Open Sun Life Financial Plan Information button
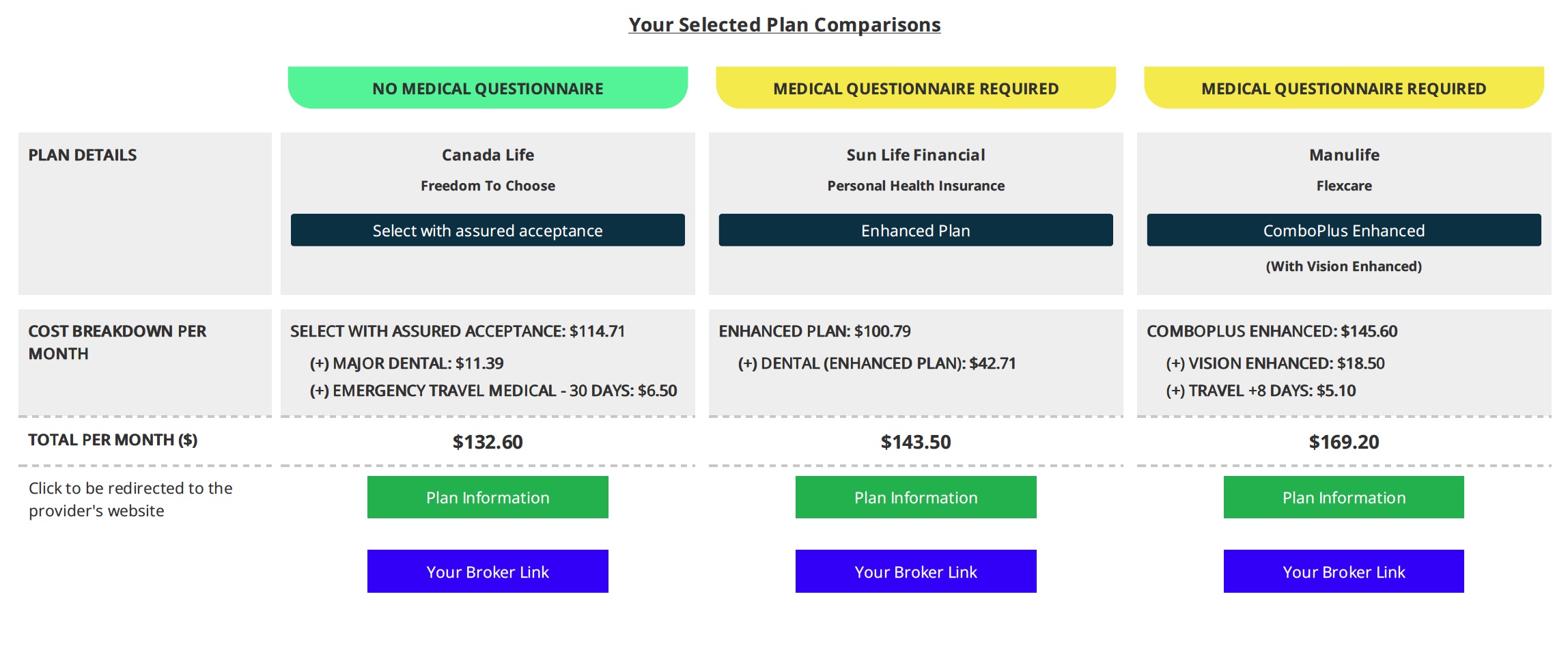 (916, 497)
